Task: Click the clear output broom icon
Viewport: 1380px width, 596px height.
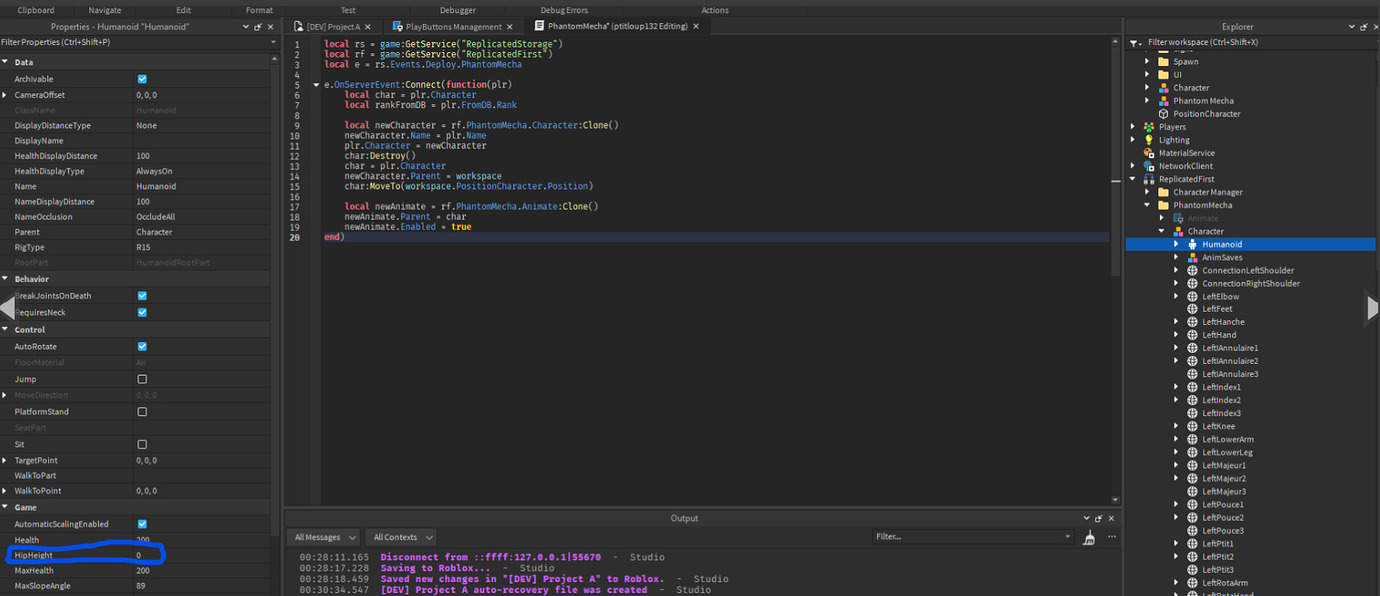Action: (1089, 538)
